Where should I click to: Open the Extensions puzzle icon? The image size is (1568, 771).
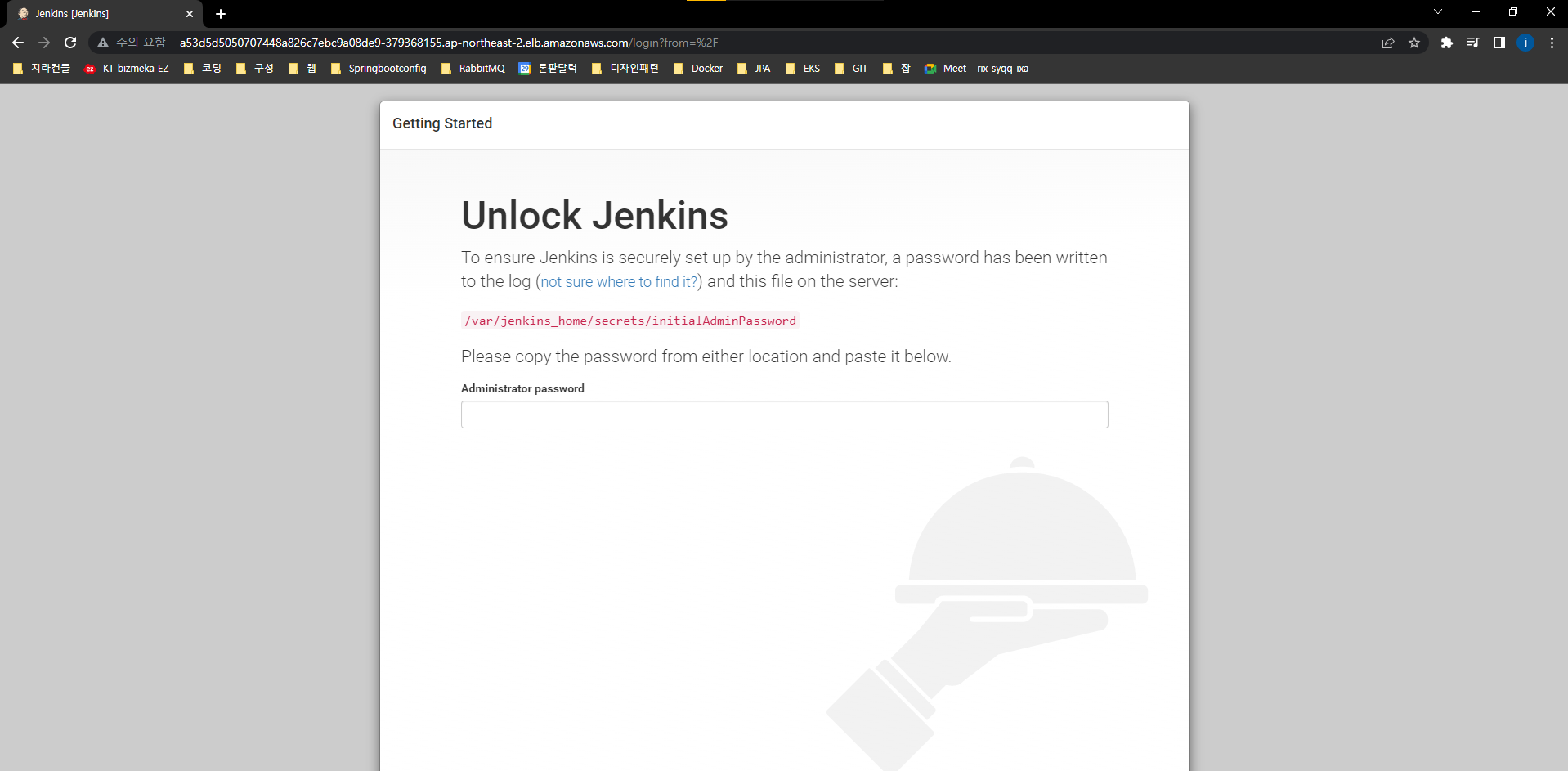pos(1447,43)
